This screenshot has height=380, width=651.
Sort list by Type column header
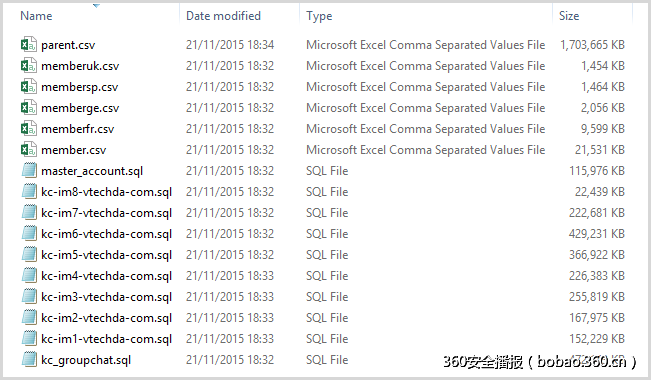click(x=319, y=16)
